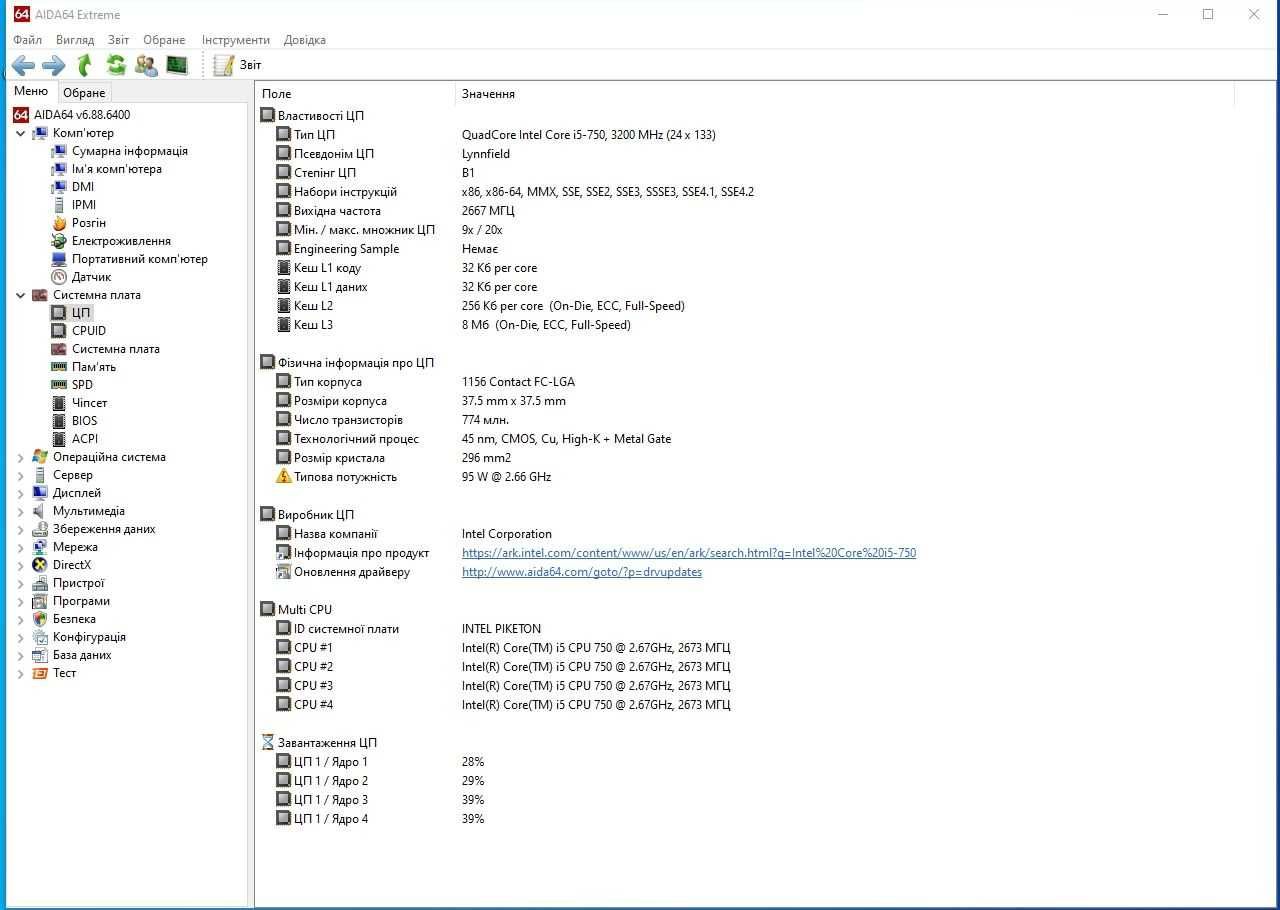Select the CPU #3 row
The image size is (1280, 910).
pyautogui.click(x=745, y=686)
